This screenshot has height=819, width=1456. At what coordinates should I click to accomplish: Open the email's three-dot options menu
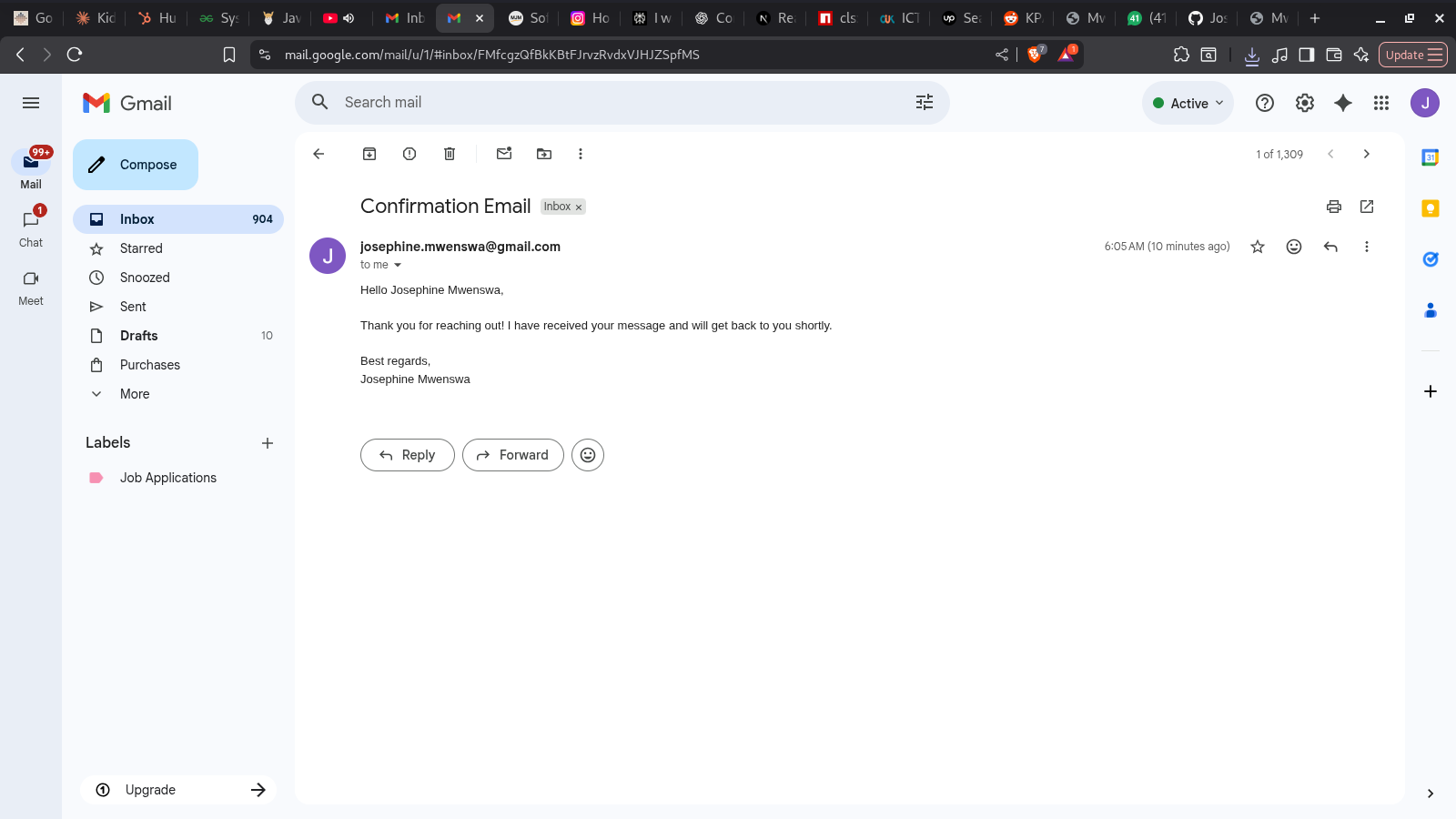tap(1366, 246)
